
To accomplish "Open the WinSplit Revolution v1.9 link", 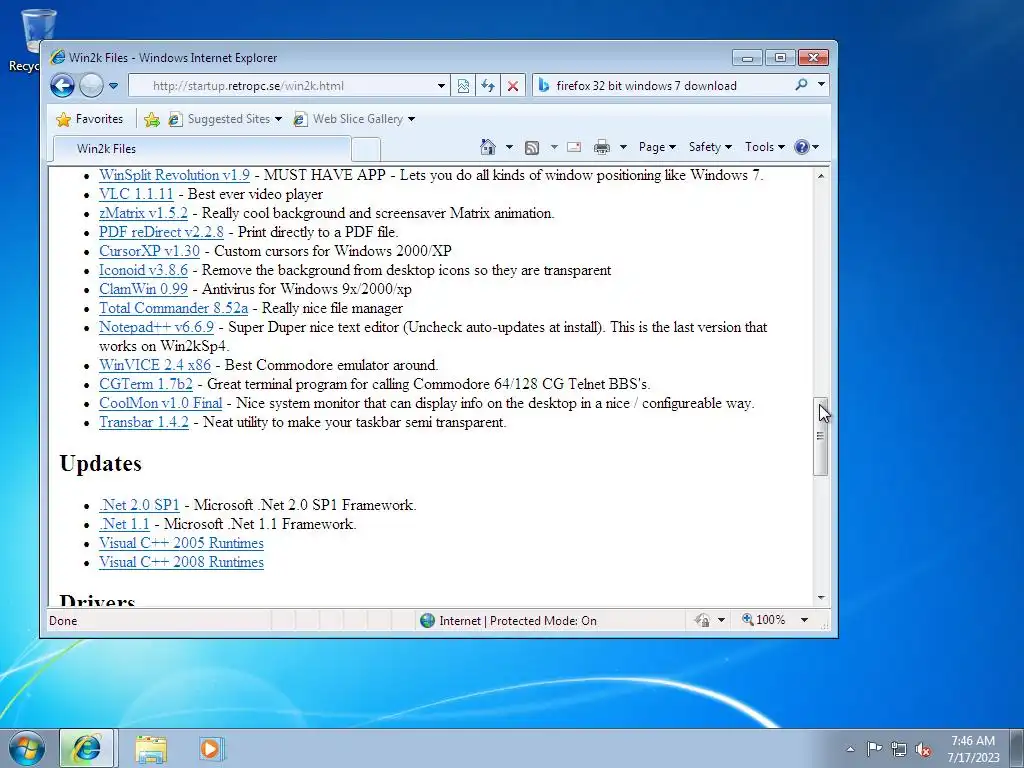I will point(174,175).
